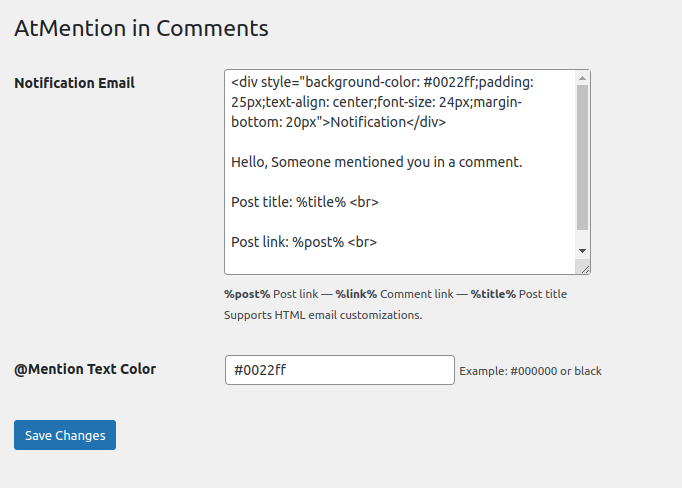Click the Save Changes button
Image resolution: width=682 pixels, height=488 pixels.
[65, 435]
